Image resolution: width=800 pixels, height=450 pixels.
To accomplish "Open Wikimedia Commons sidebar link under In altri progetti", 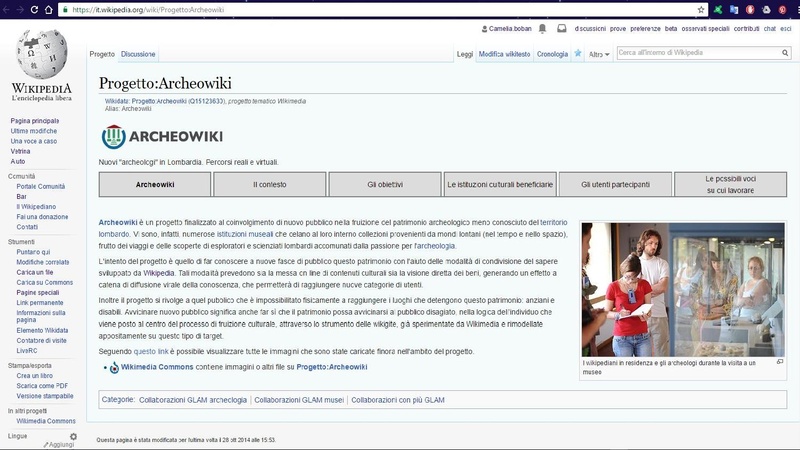I will click(46, 421).
